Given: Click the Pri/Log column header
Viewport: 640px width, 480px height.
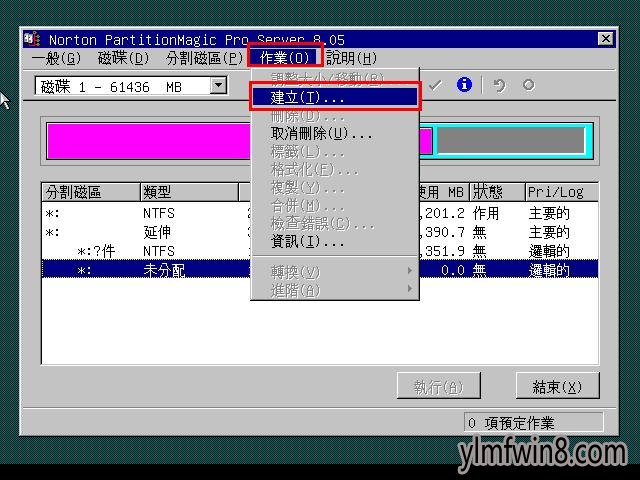Looking at the screenshot, I should 562,192.
